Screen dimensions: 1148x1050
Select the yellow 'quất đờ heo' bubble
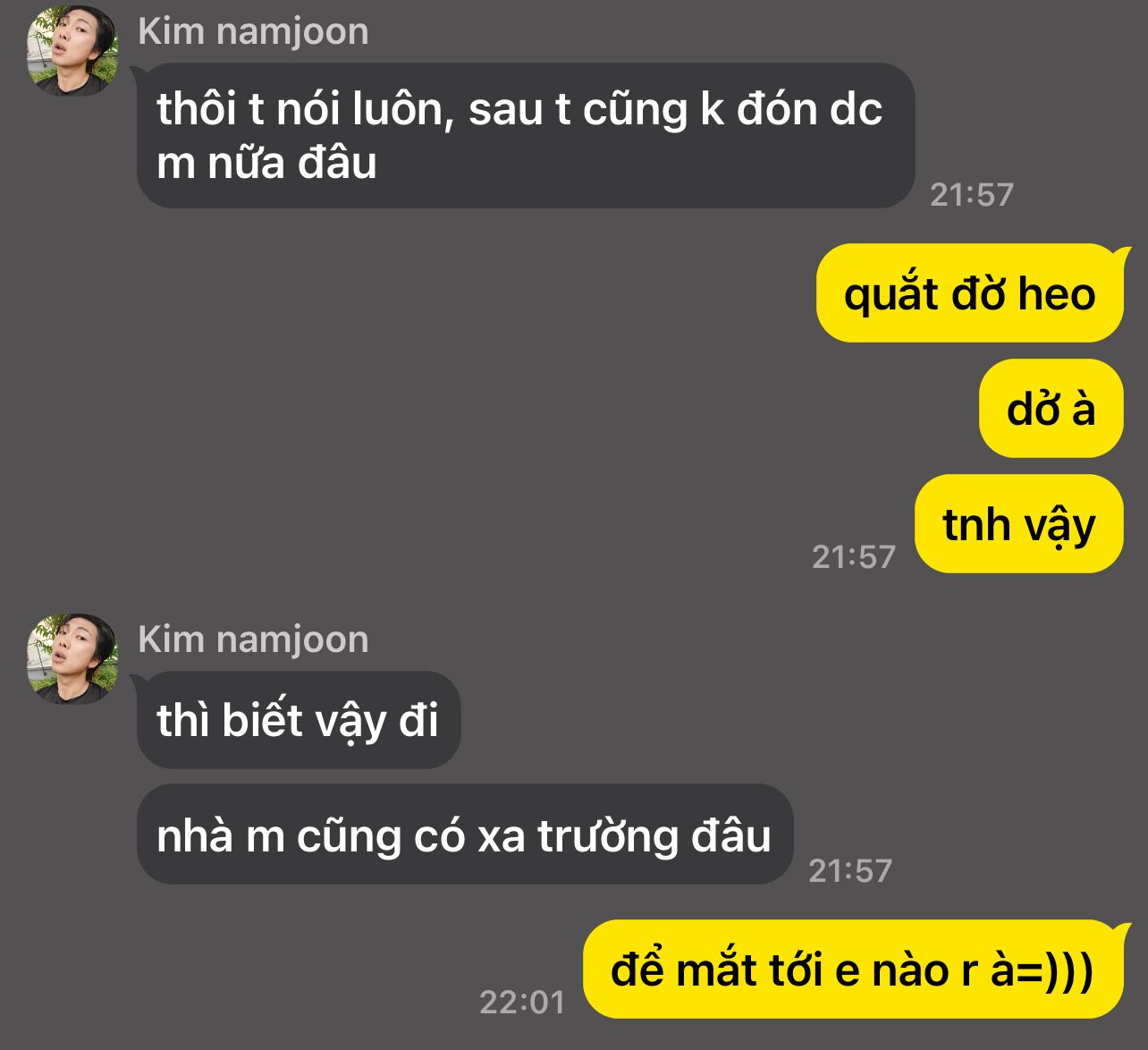(x=969, y=293)
